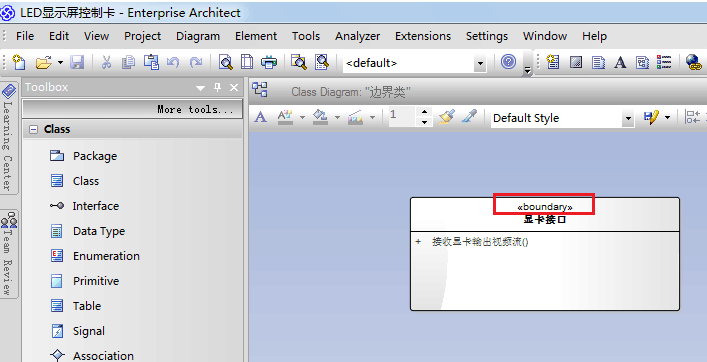Click the Copy icon in toolbar
Image resolution: width=707 pixels, height=362 pixels.
(x=129, y=62)
